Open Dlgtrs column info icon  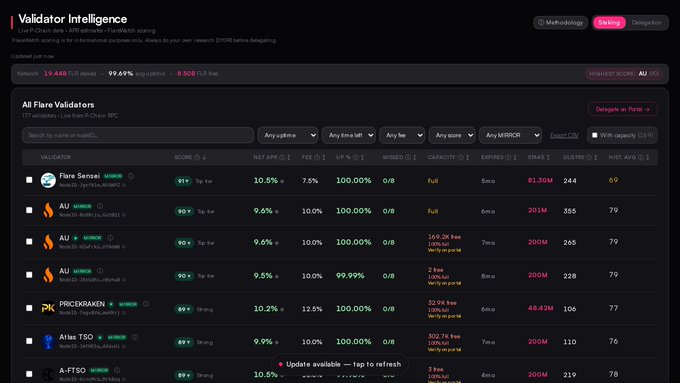pos(589,157)
